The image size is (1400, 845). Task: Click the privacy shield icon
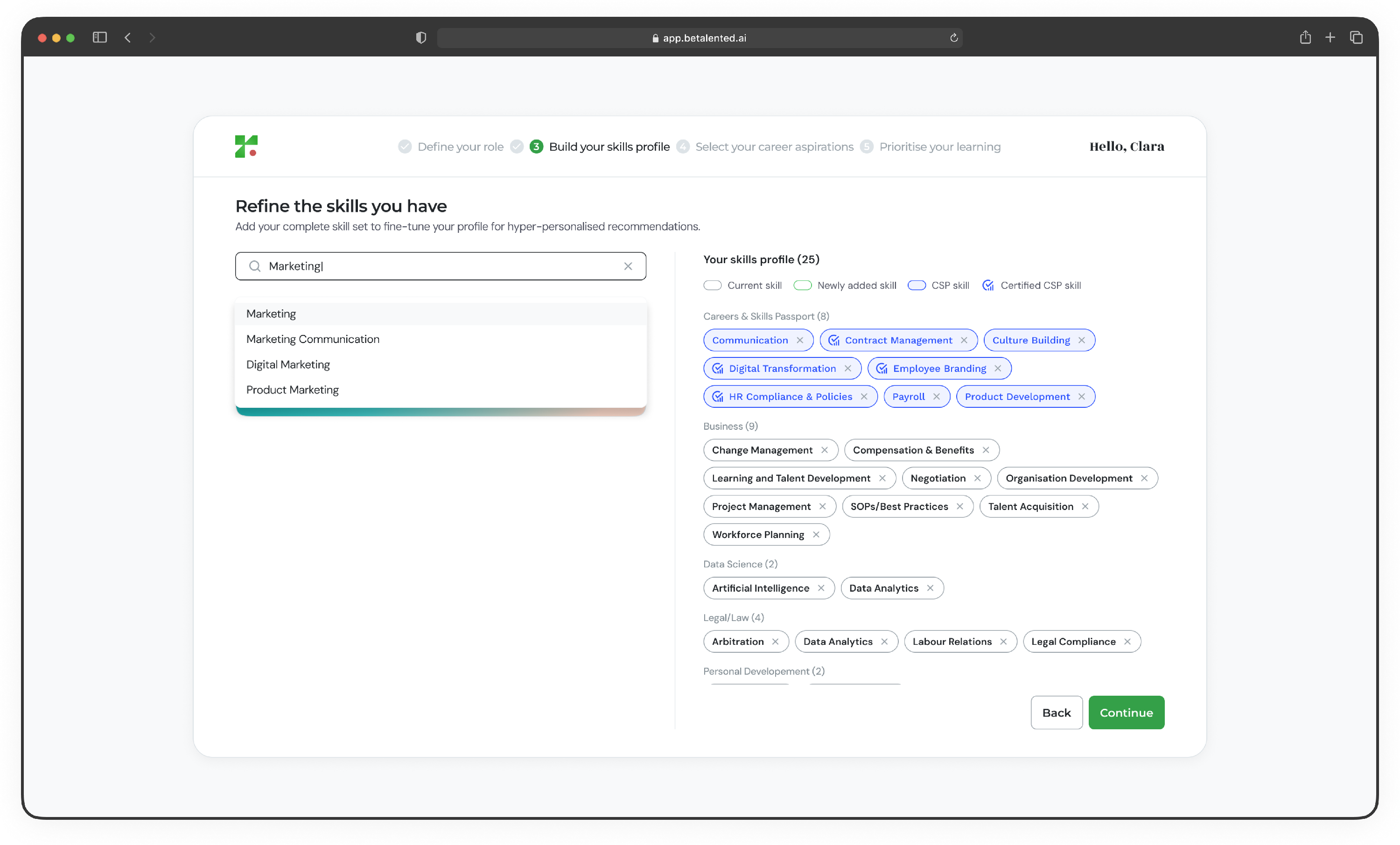click(x=420, y=37)
